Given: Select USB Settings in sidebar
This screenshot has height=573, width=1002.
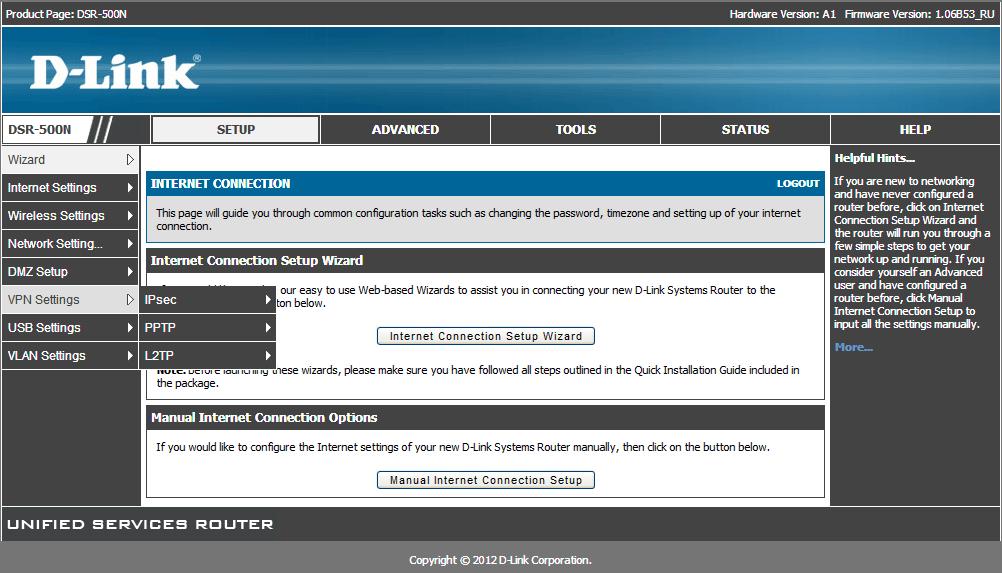Looking at the screenshot, I should coord(70,328).
